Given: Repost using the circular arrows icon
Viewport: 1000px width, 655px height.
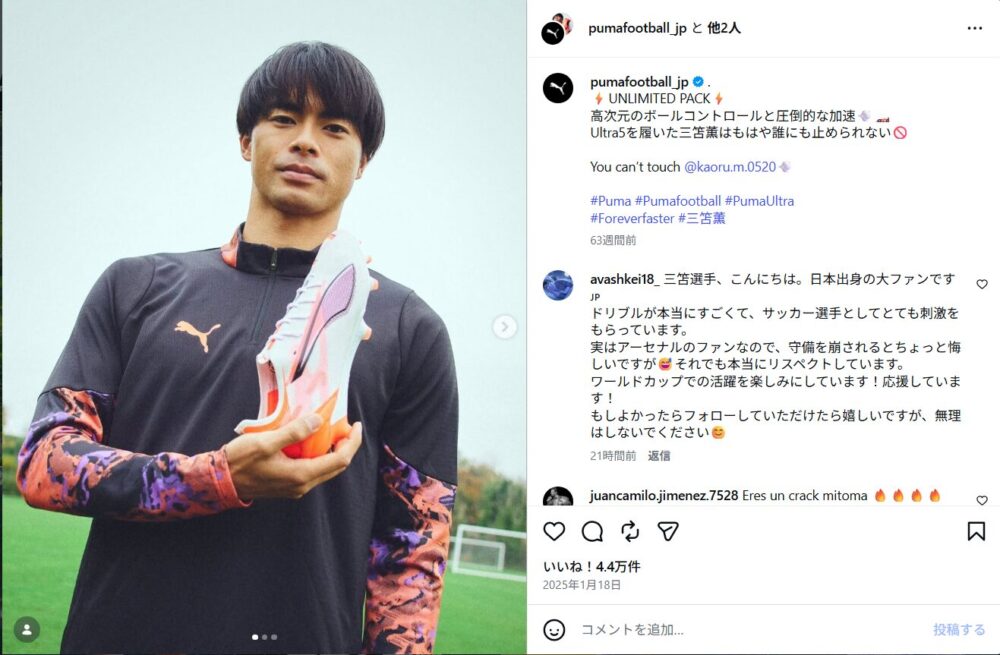Looking at the screenshot, I should coord(629,531).
